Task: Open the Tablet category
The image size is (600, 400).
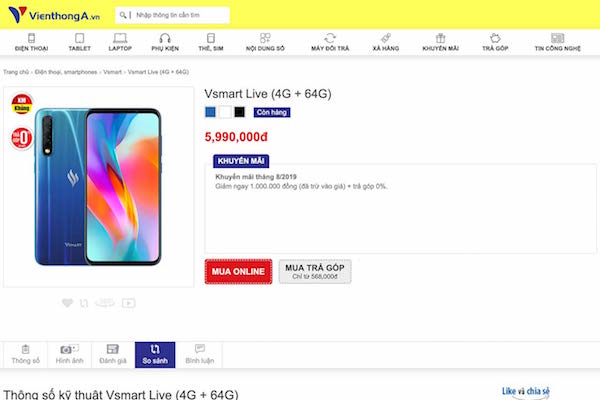Action: pos(79,41)
